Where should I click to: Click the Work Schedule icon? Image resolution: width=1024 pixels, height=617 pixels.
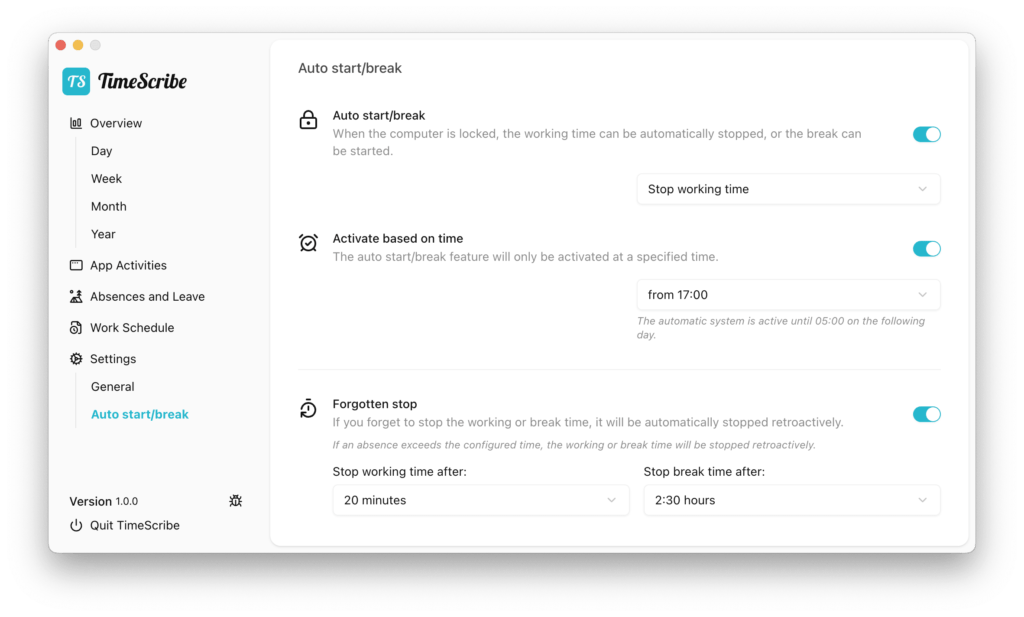[76, 328]
